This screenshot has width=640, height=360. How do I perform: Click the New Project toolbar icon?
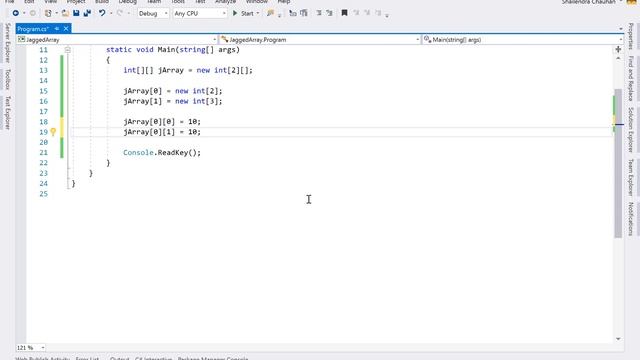(x=48, y=13)
